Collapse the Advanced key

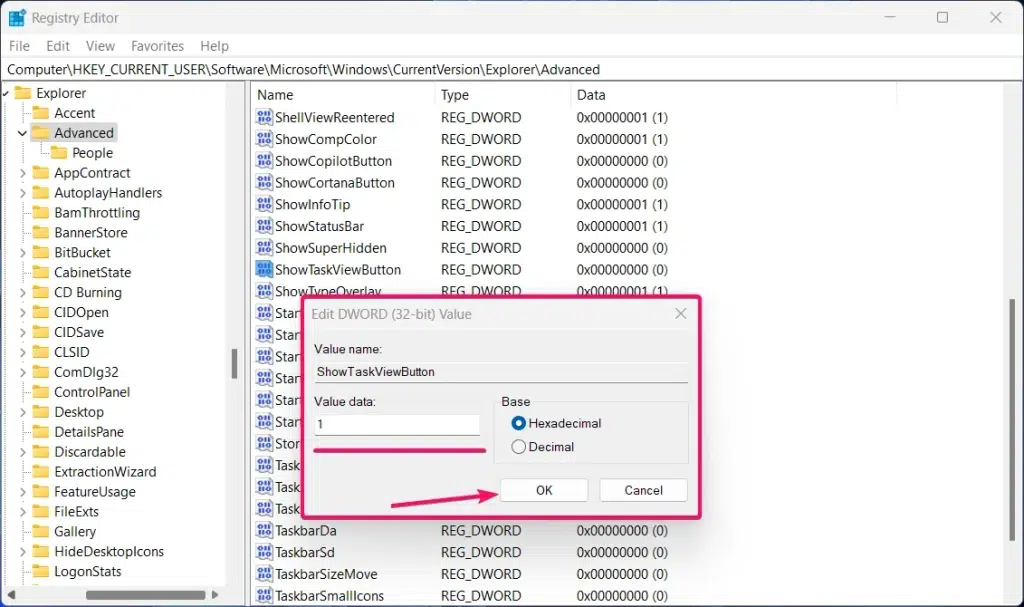22,133
